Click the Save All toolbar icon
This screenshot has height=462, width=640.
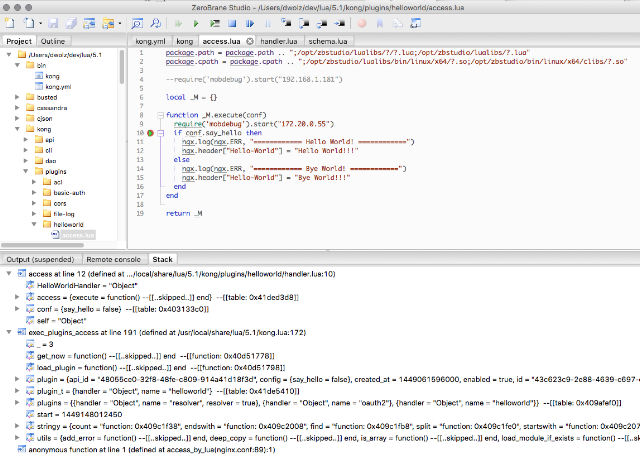(x=71, y=23)
